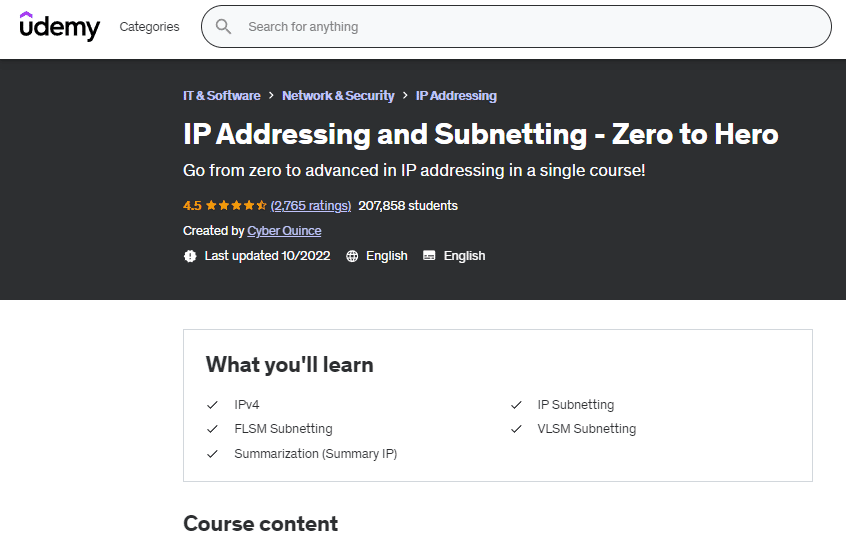Click English next to the globe icon
Screen dimensions: 846x538
pos(387,256)
